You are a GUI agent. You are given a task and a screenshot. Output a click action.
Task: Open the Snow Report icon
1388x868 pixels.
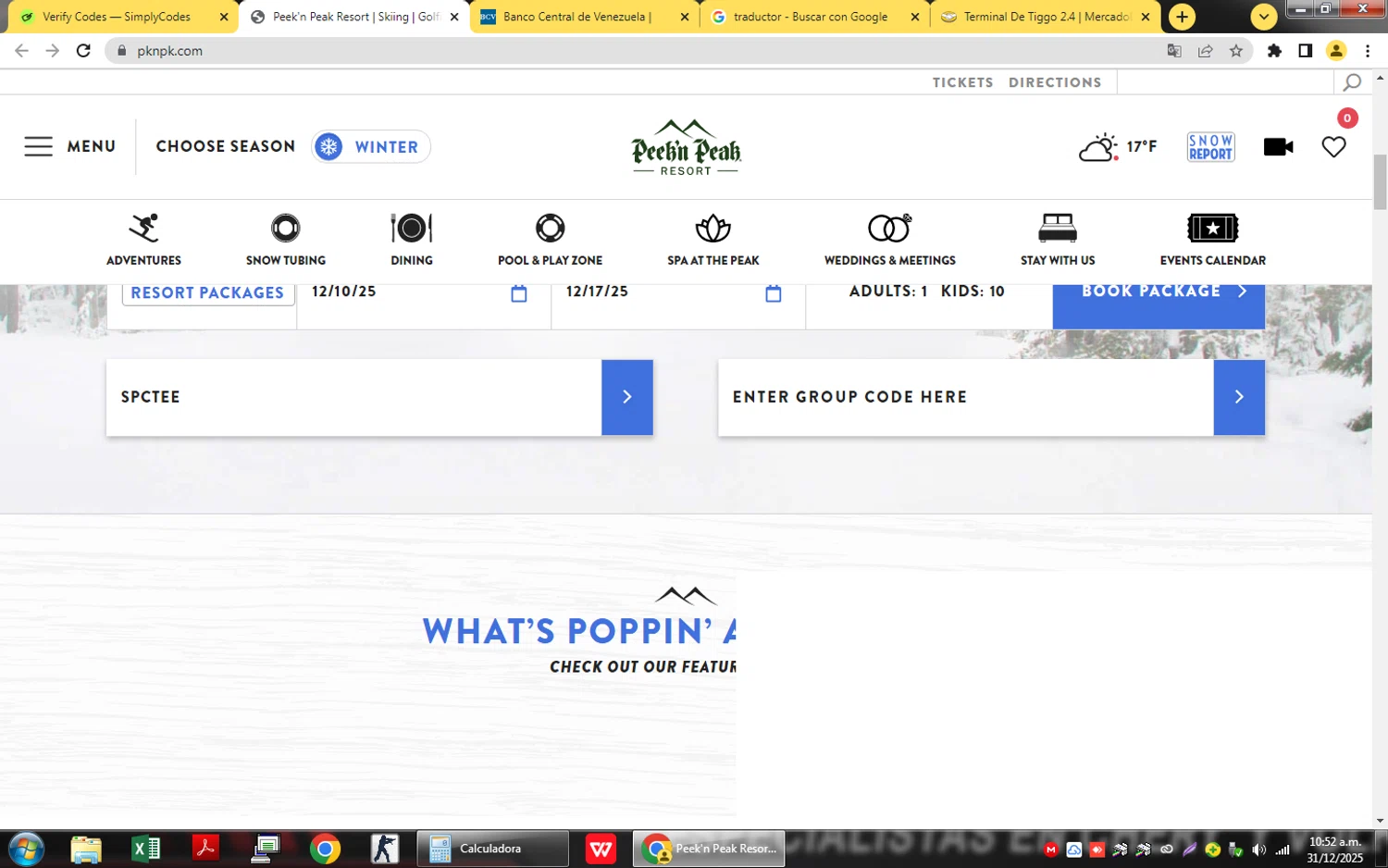point(1210,147)
